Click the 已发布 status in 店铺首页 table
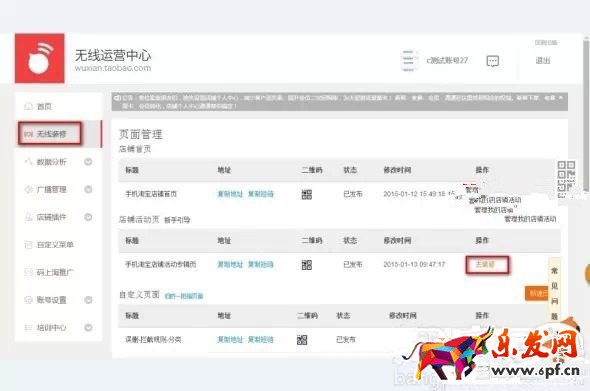The width and height of the screenshot is (590, 391). click(x=353, y=194)
